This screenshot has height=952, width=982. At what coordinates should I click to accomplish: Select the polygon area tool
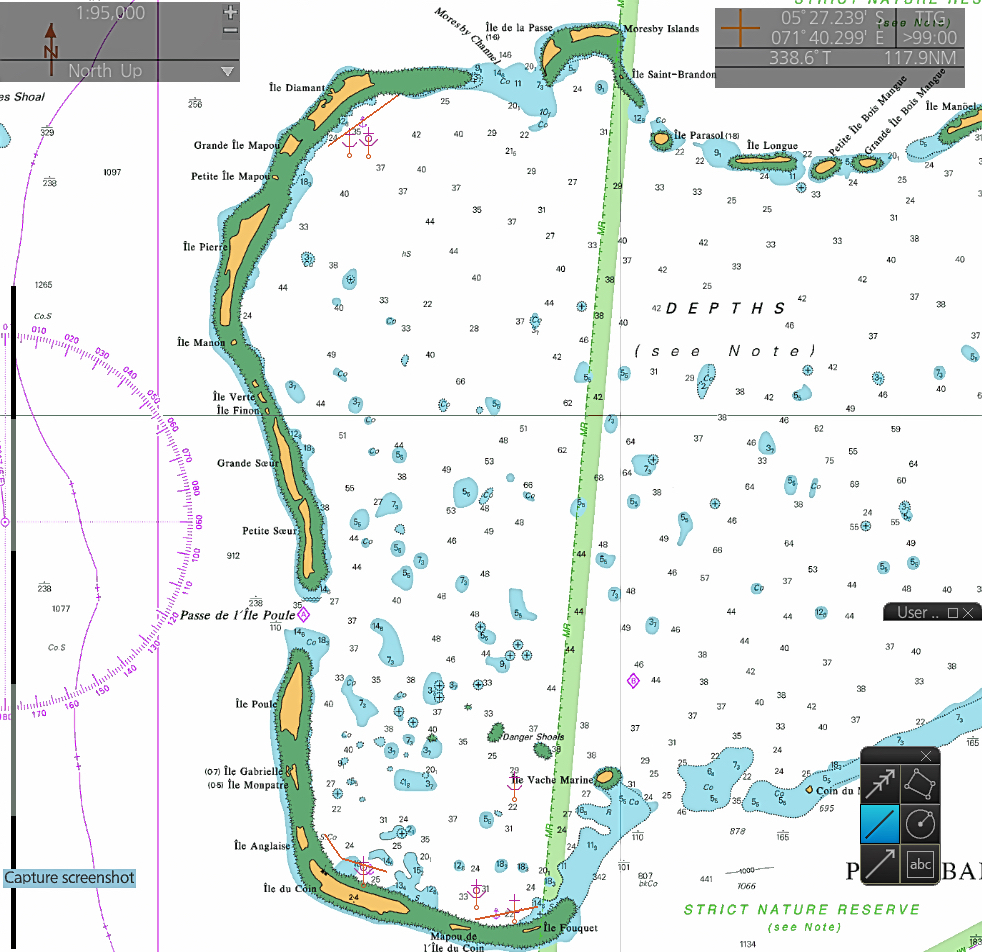920,784
